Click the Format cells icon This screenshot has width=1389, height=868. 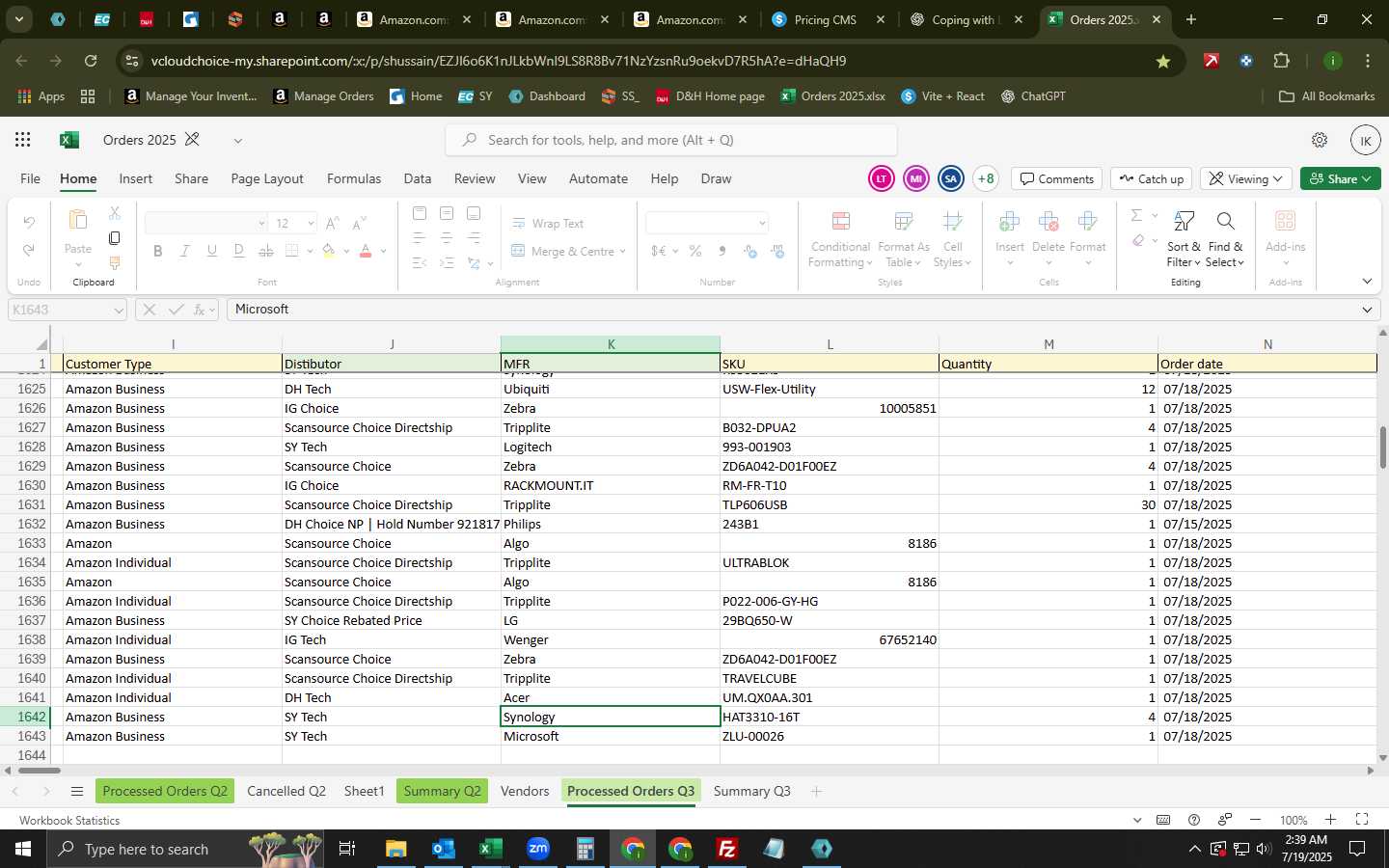[x=1087, y=222]
